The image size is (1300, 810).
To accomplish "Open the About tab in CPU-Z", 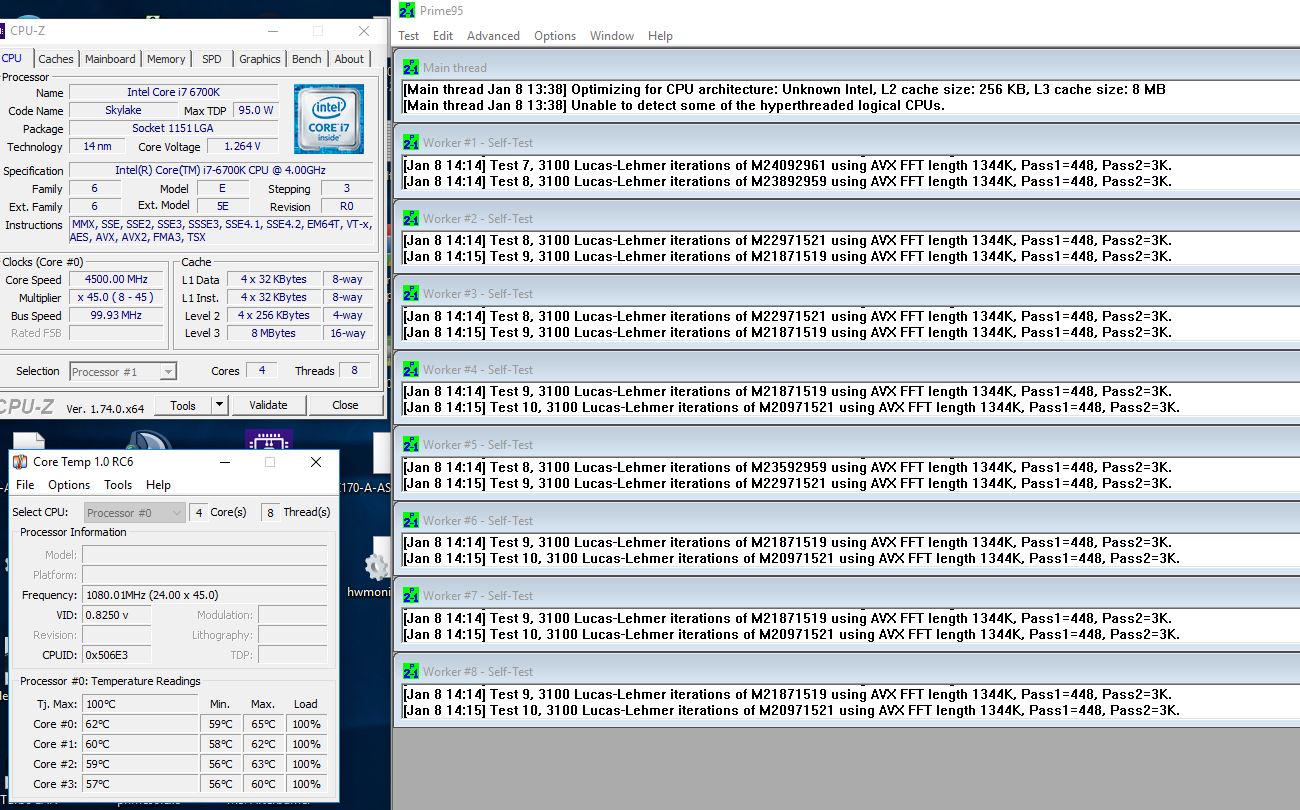I will 349,59.
